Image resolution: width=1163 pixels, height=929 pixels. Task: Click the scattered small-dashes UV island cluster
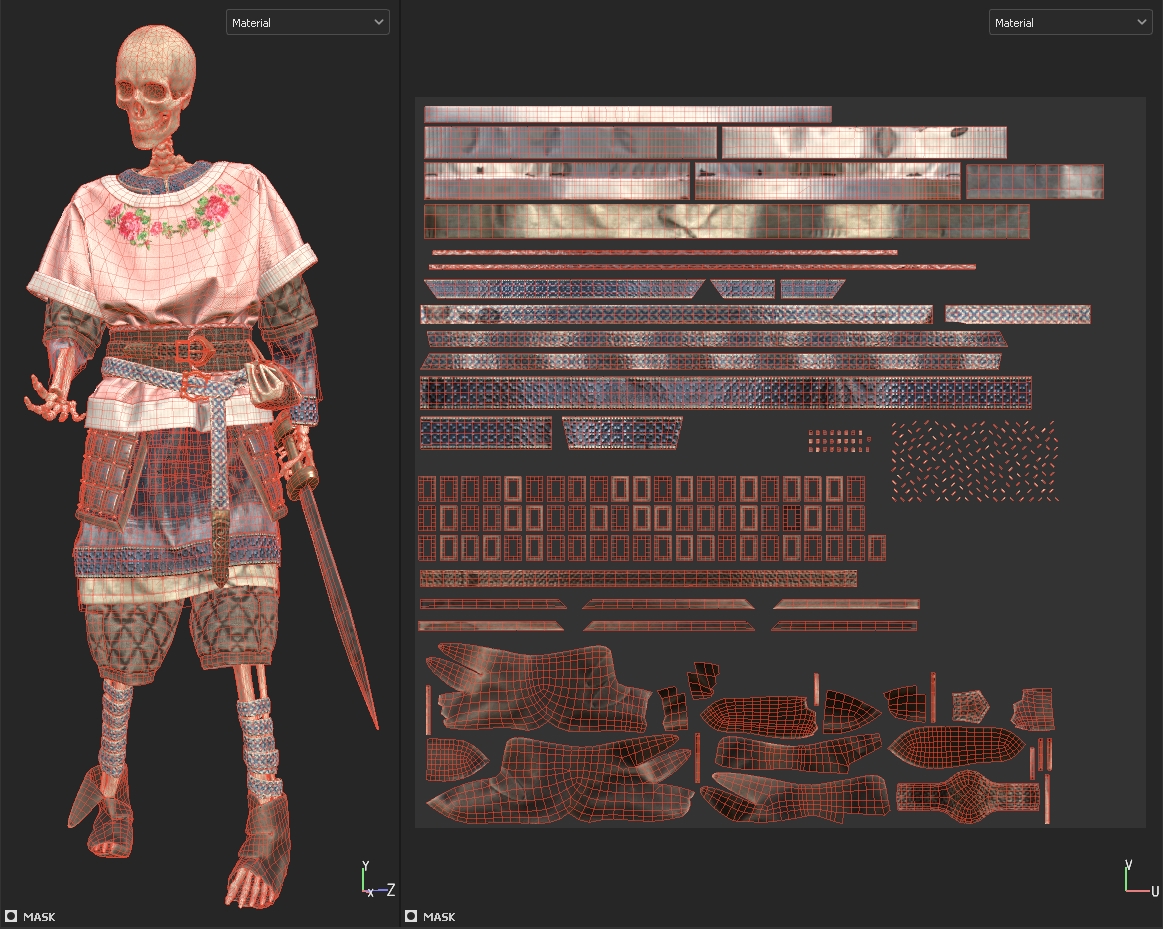point(974,460)
